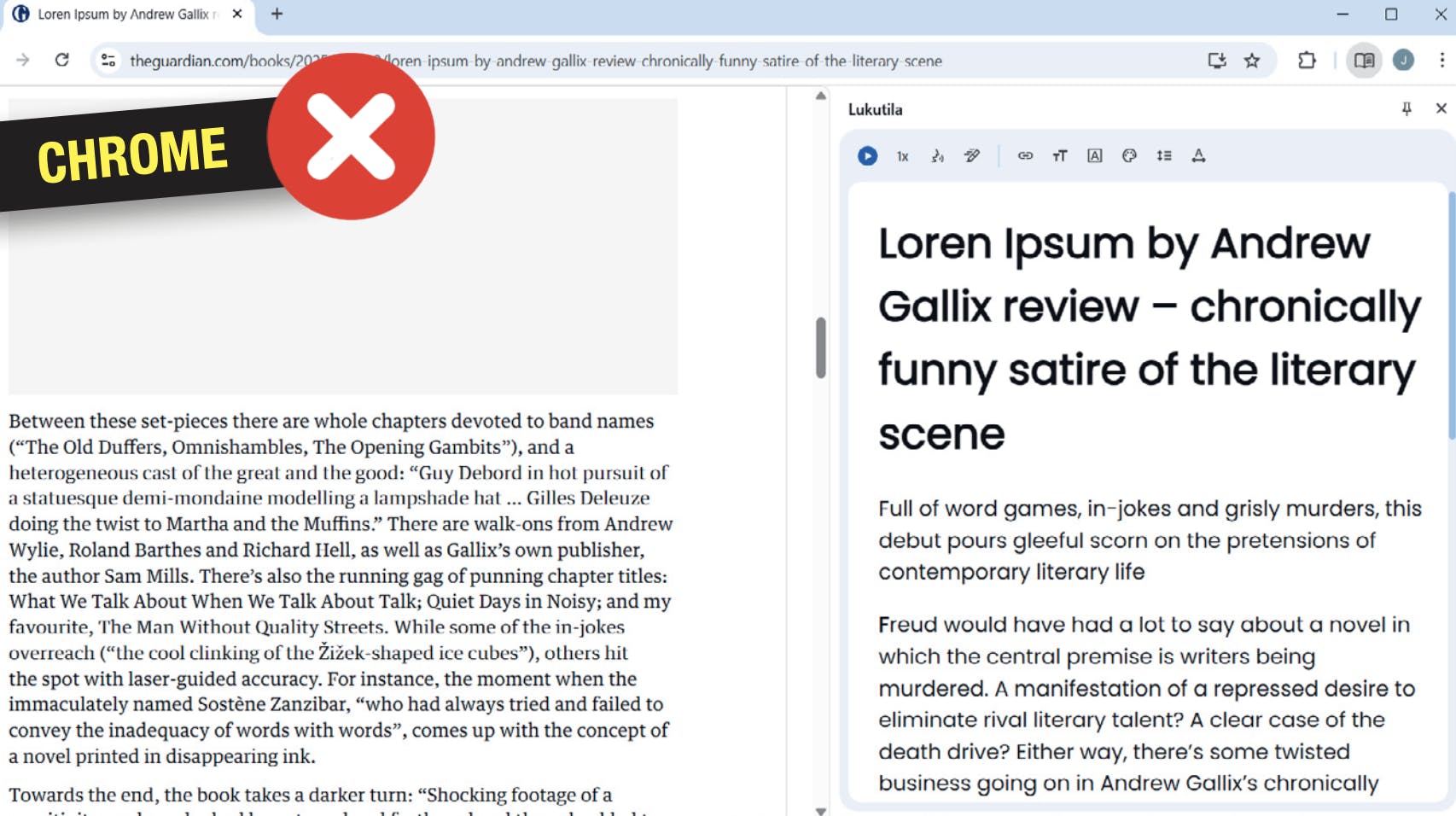Open the letter spacing options
The height and width of the screenshot is (816, 1456).
(x=1198, y=155)
